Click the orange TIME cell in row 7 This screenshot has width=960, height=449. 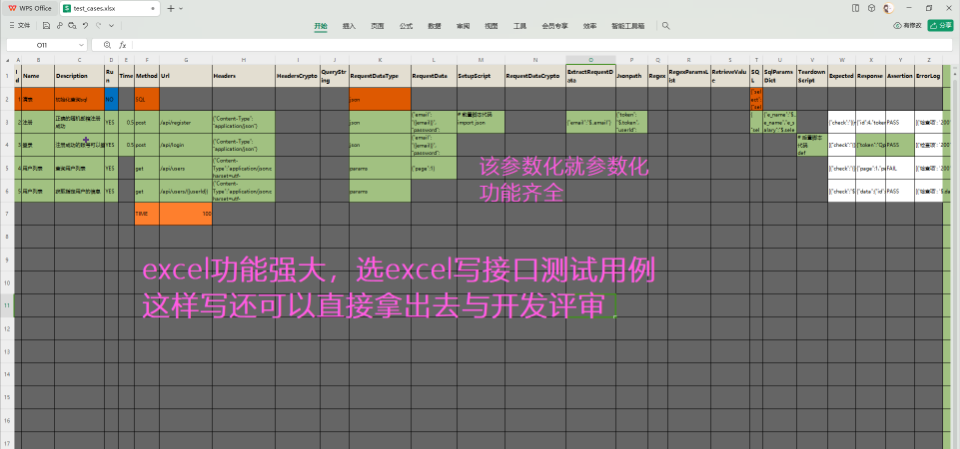pyautogui.click(x=147, y=214)
